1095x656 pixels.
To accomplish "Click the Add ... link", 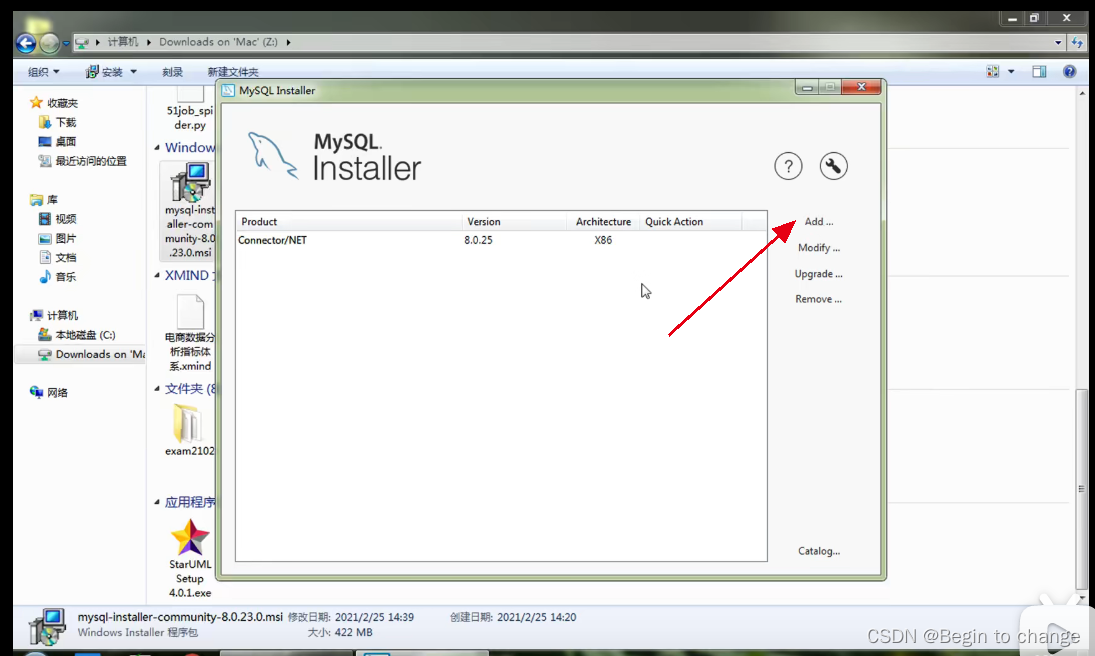I will [x=818, y=221].
